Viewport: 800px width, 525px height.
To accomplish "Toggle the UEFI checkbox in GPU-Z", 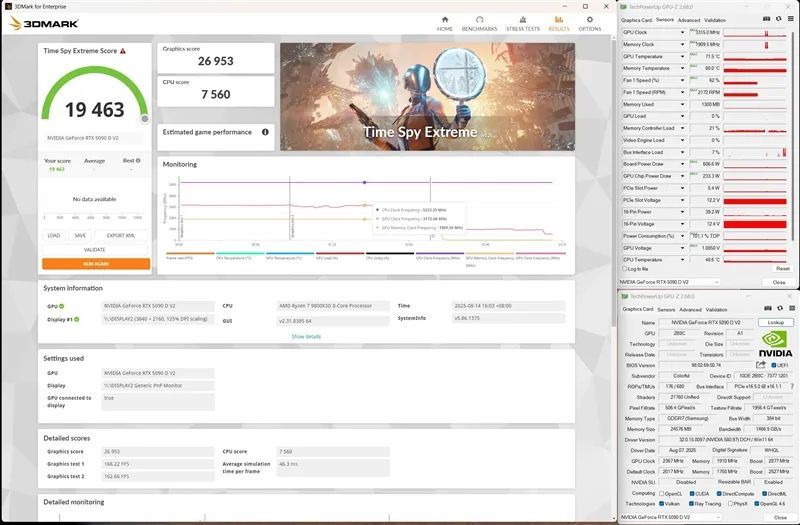I will pyautogui.click(x=774, y=365).
